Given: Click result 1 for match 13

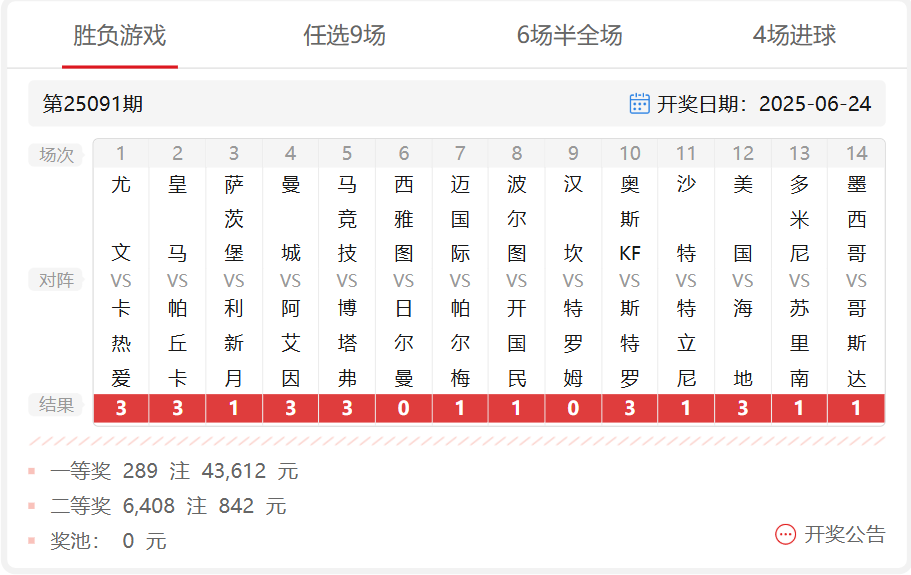Looking at the screenshot, I should click(x=799, y=408).
